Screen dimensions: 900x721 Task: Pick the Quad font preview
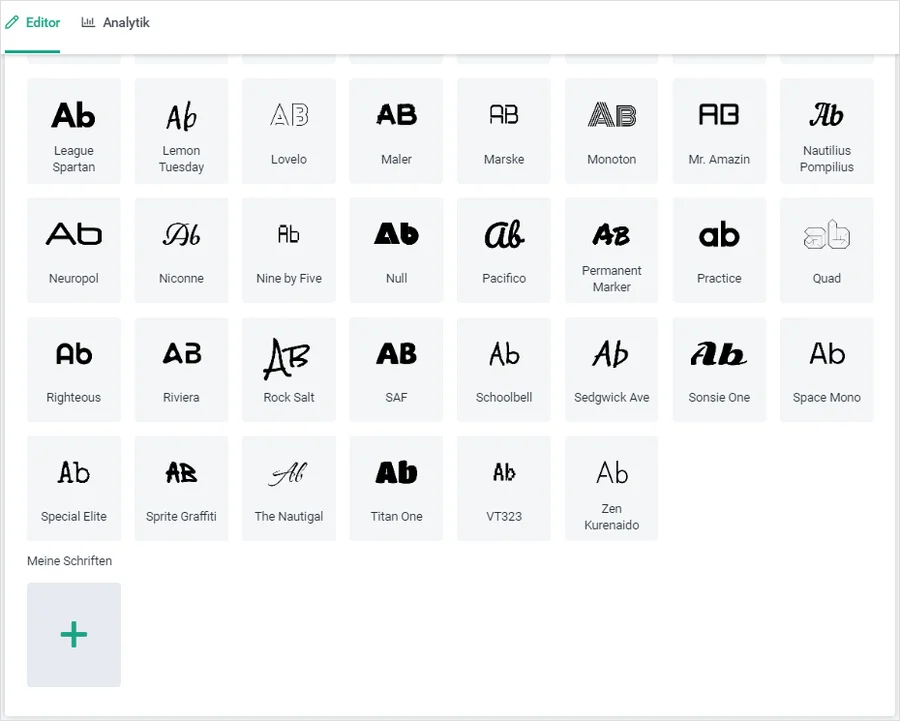coord(826,250)
